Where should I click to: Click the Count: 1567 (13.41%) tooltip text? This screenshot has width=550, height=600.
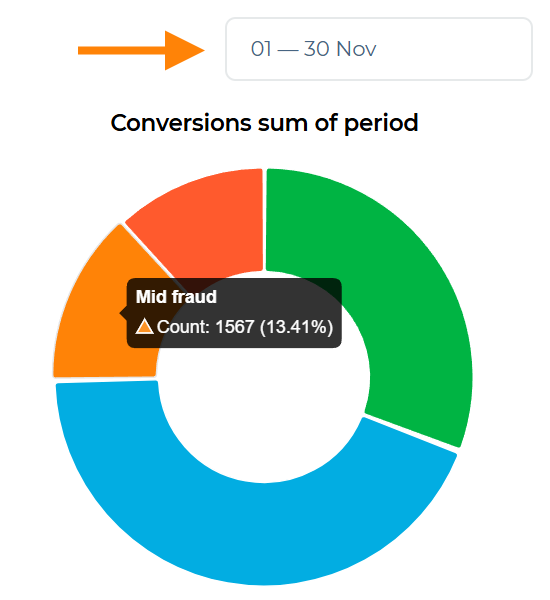[x=245, y=327]
